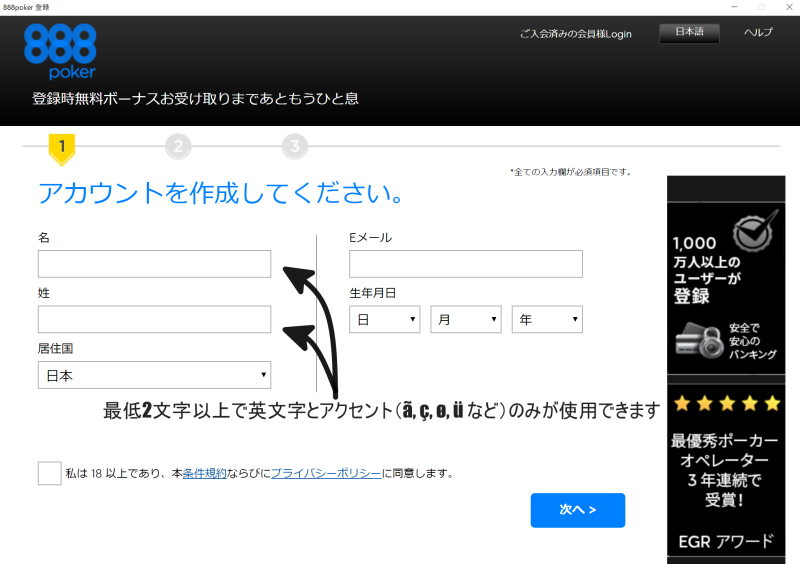Image resolution: width=800 pixels, height=564 pixels.
Task: Click the EGR award banner
Action: point(726,541)
